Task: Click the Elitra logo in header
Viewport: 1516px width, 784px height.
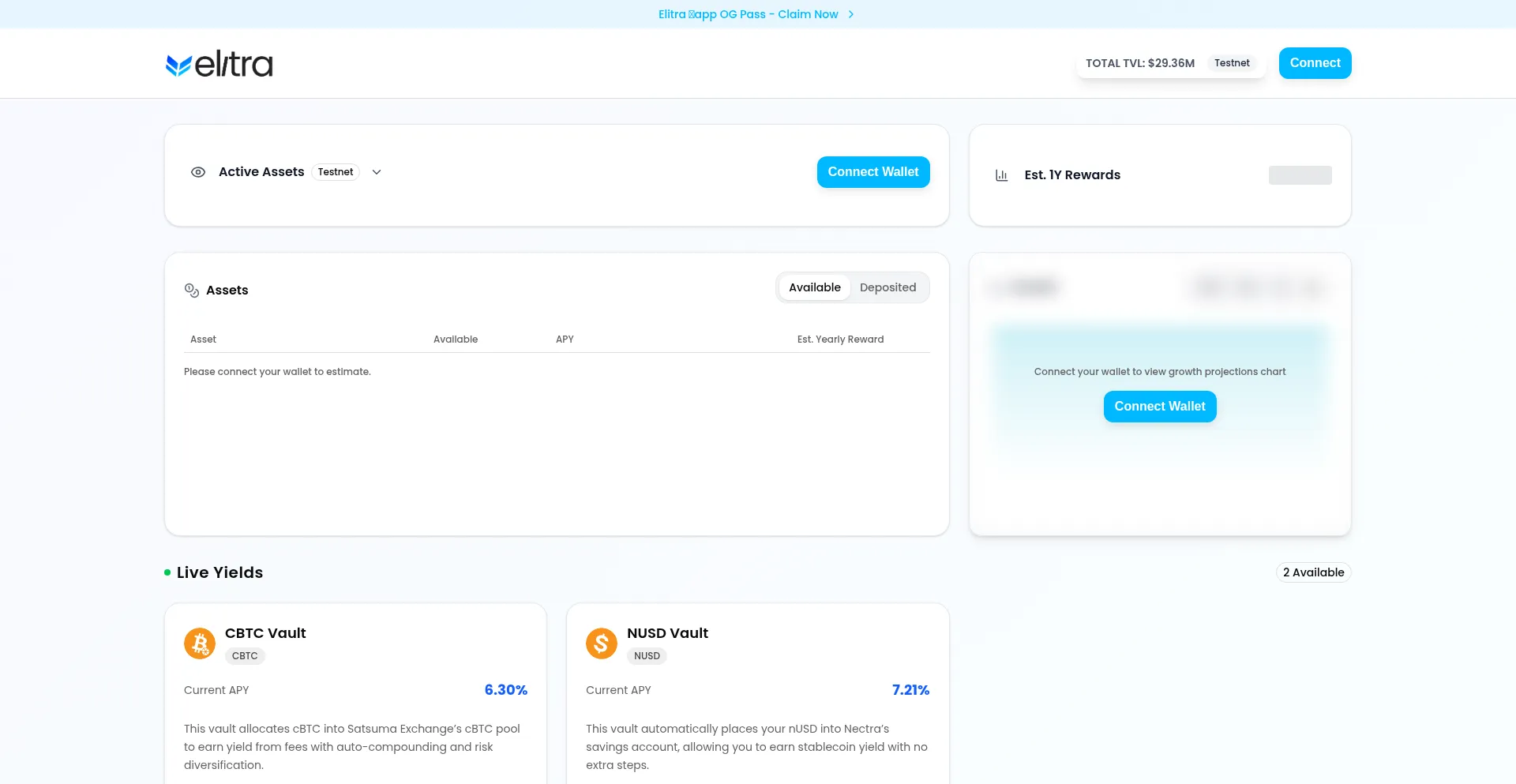Action: (219, 64)
